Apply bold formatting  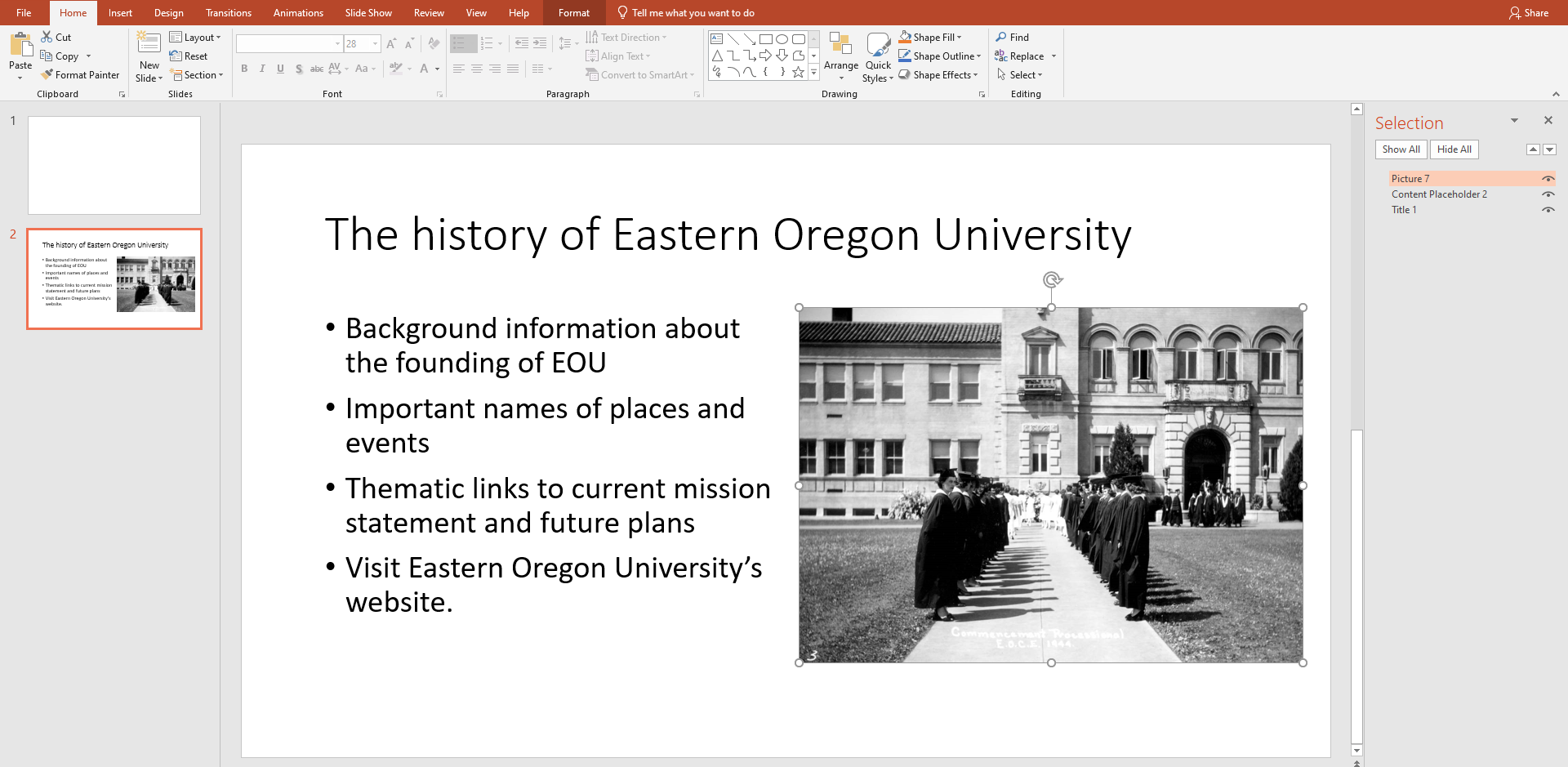(x=243, y=69)
